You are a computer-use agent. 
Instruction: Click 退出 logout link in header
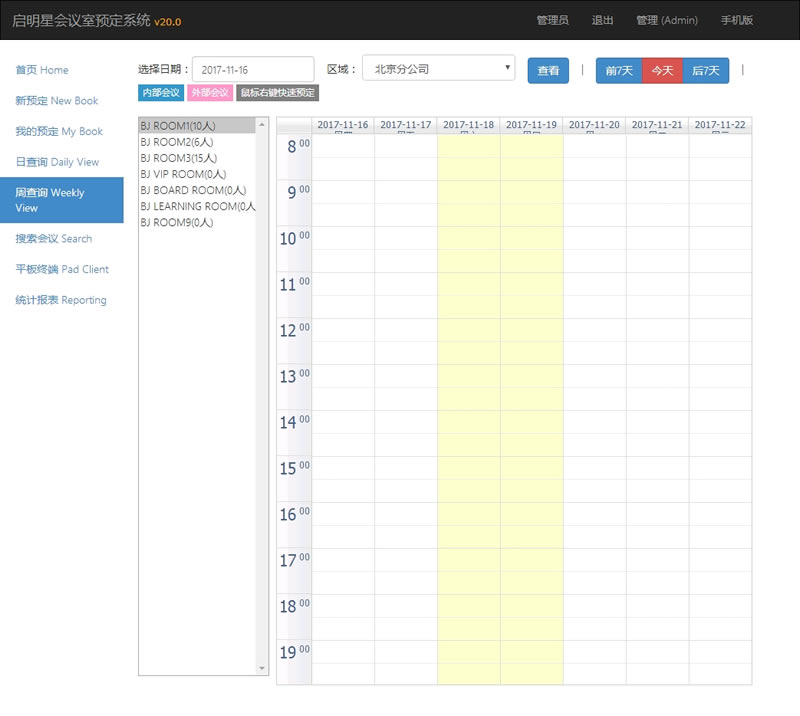coord(602,20)
